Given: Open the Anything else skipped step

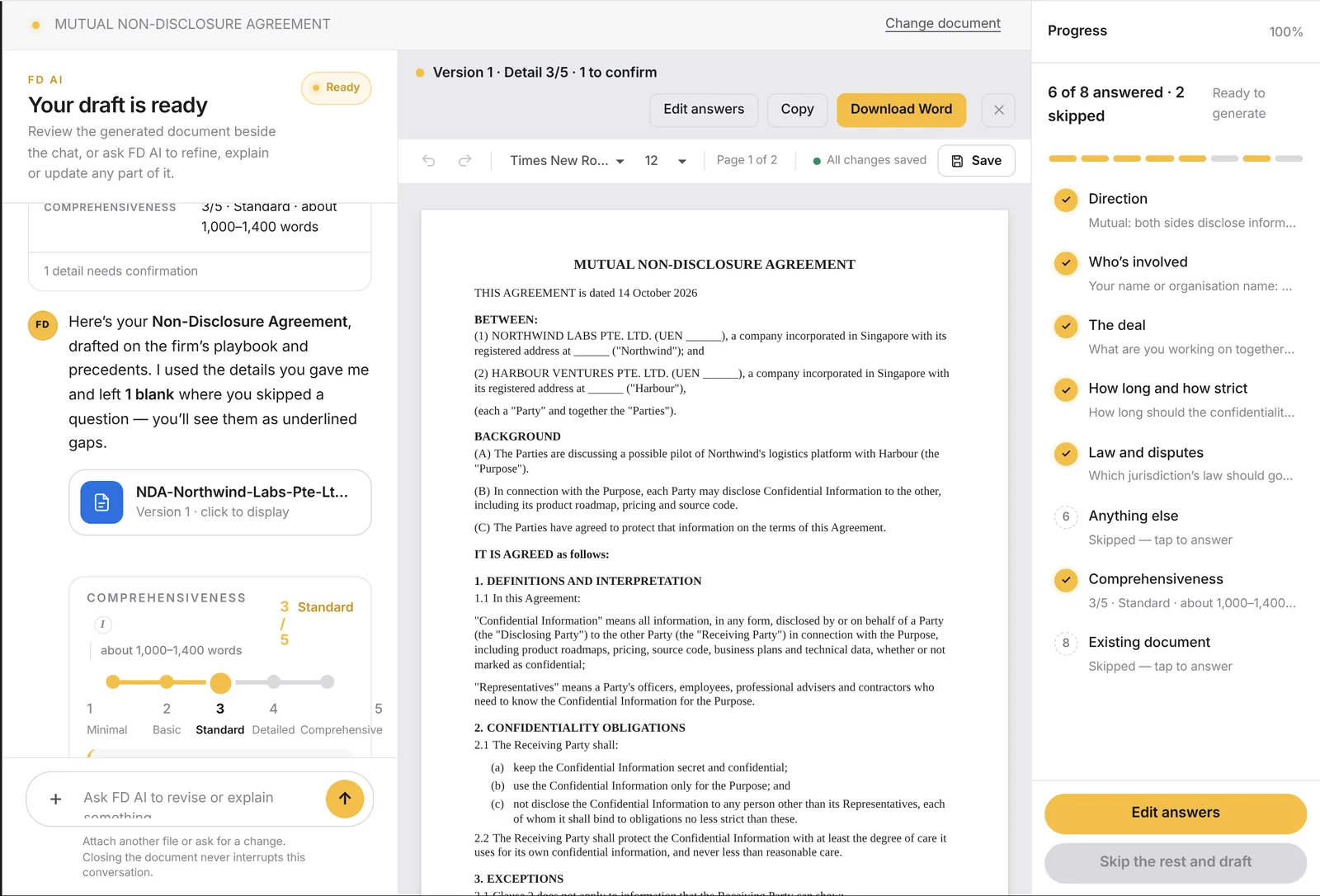Looking at the screenshot, I should 1176,527.
